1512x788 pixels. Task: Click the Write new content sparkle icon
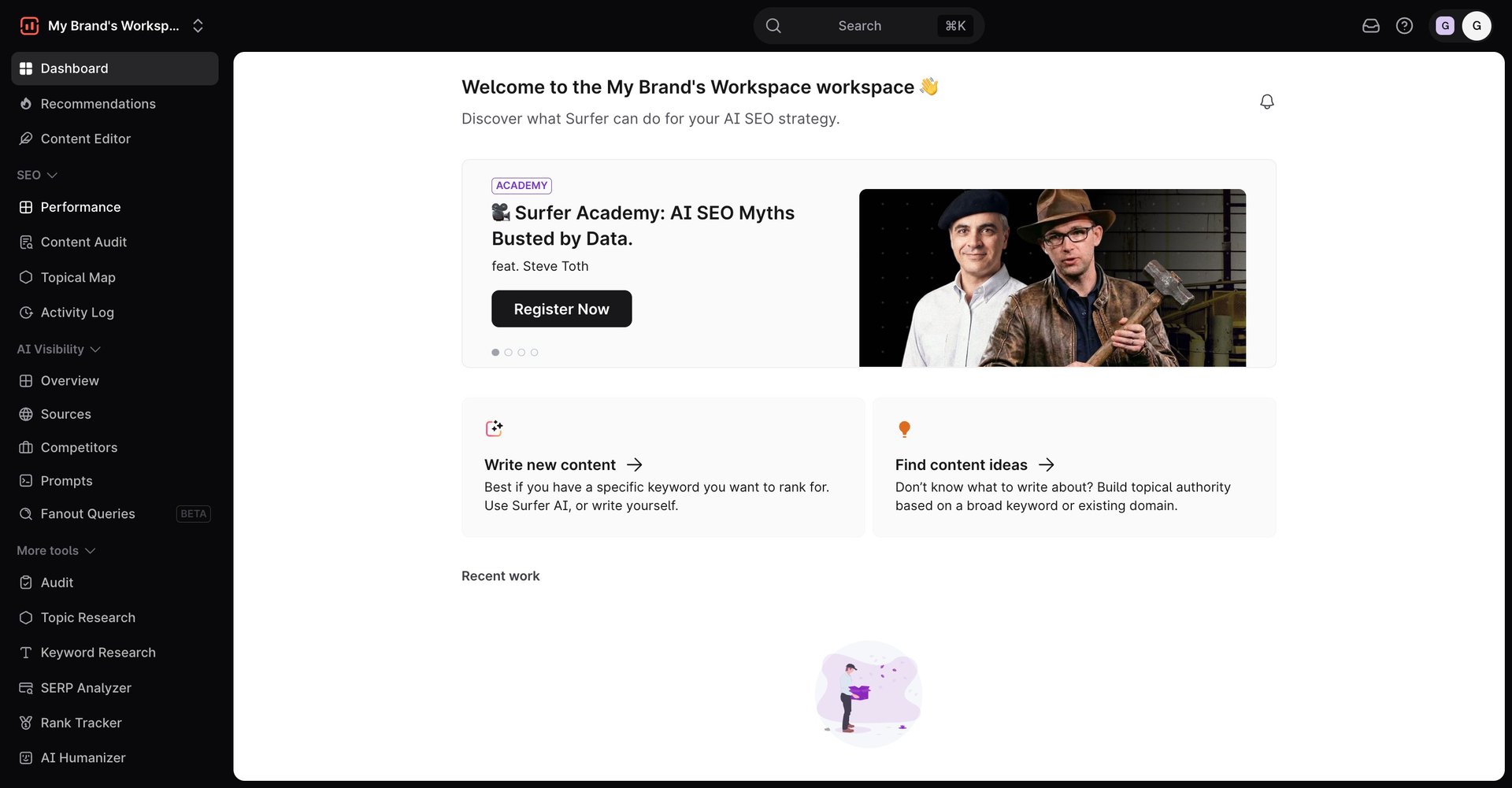coord(494,428)
